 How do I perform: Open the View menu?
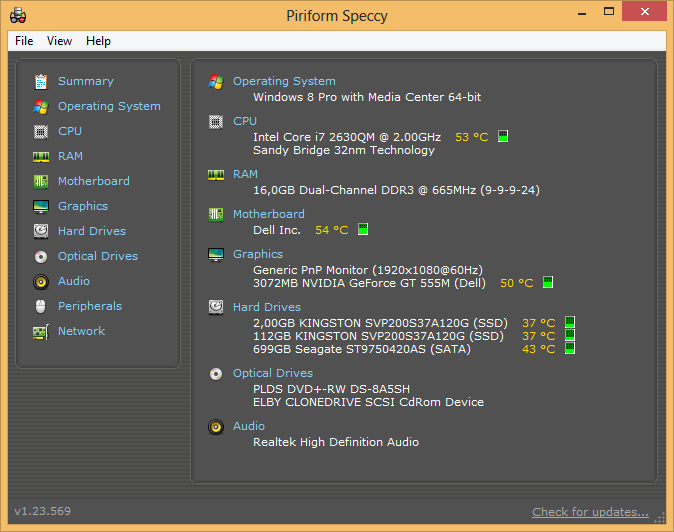point(59,41)
